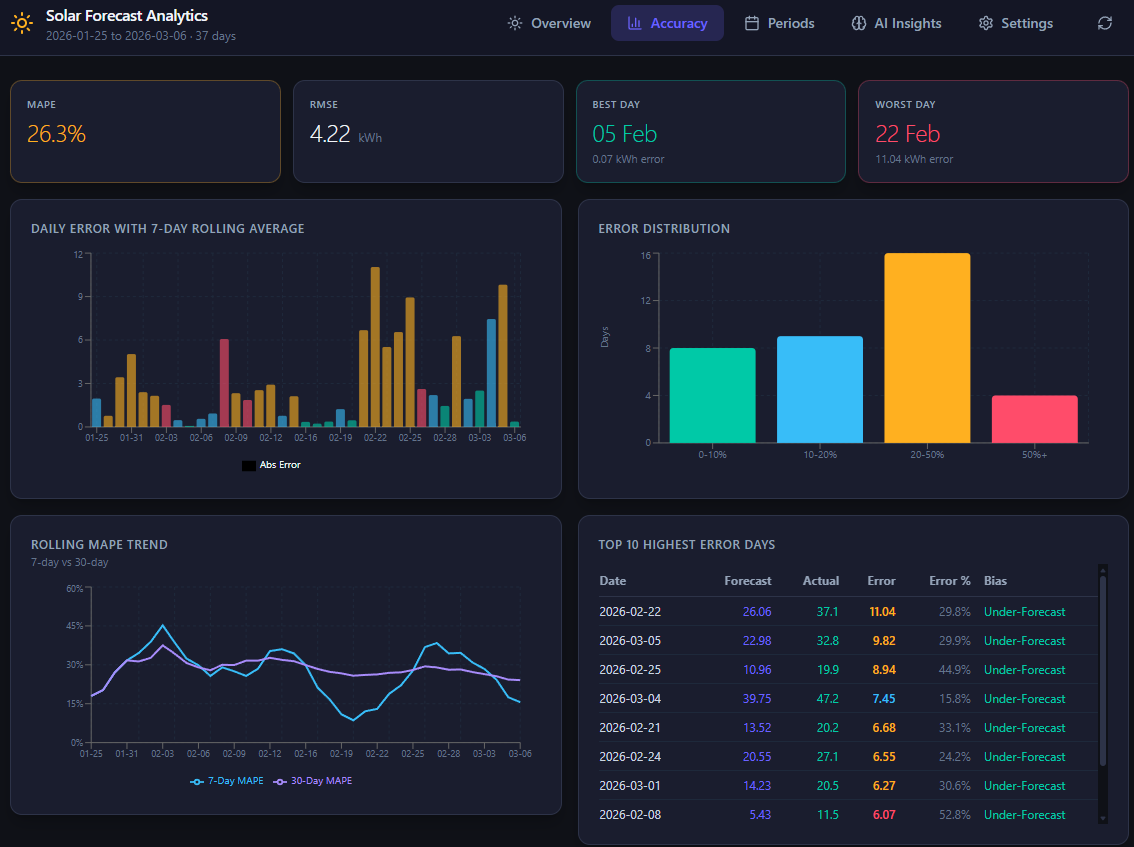Click the sun logo icon
The height and width of the screenshot is (847, 1134).
pyautogui.click(x=21, y=24)
